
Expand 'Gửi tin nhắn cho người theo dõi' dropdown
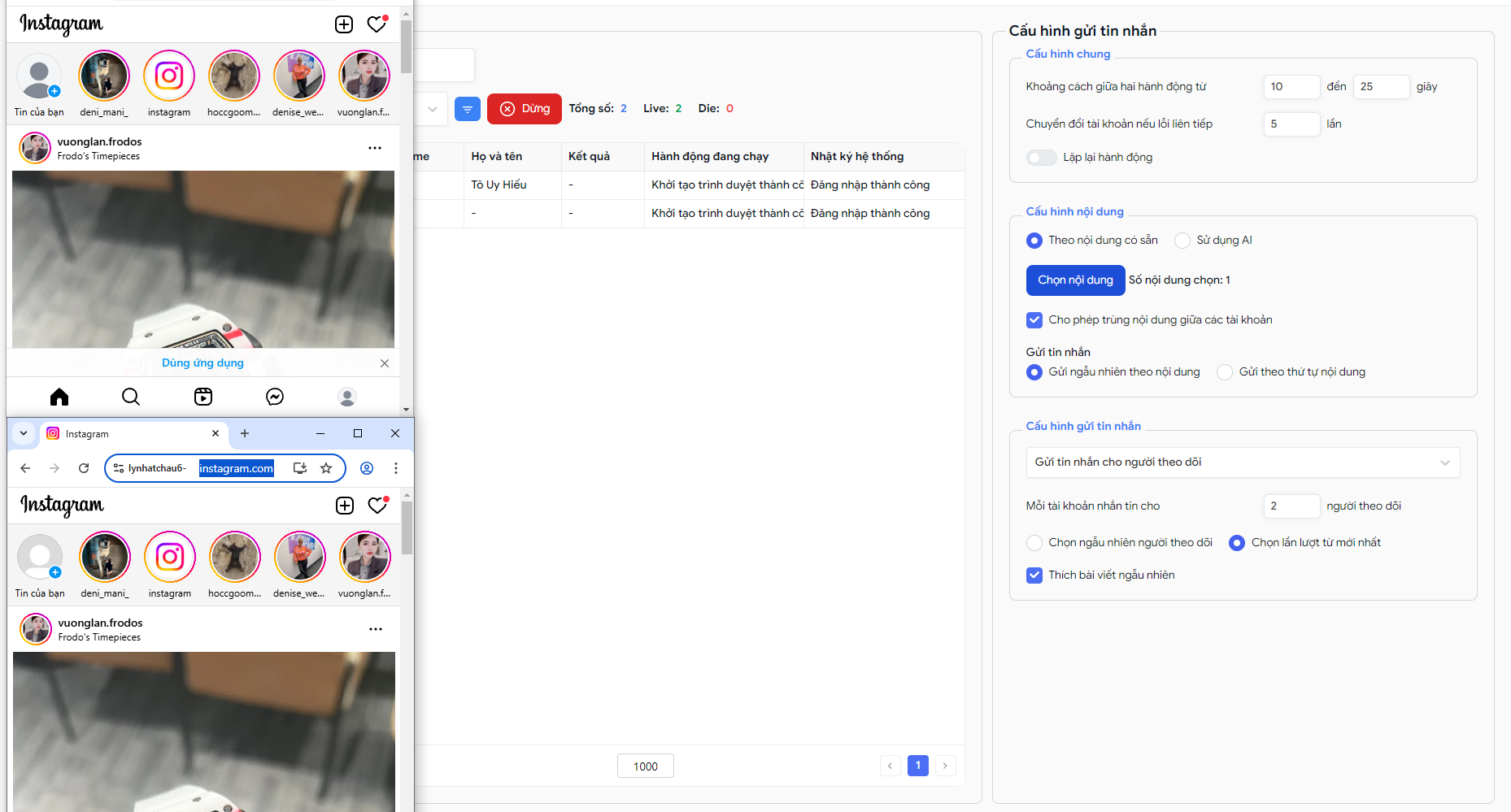[x=1243, y=462]
